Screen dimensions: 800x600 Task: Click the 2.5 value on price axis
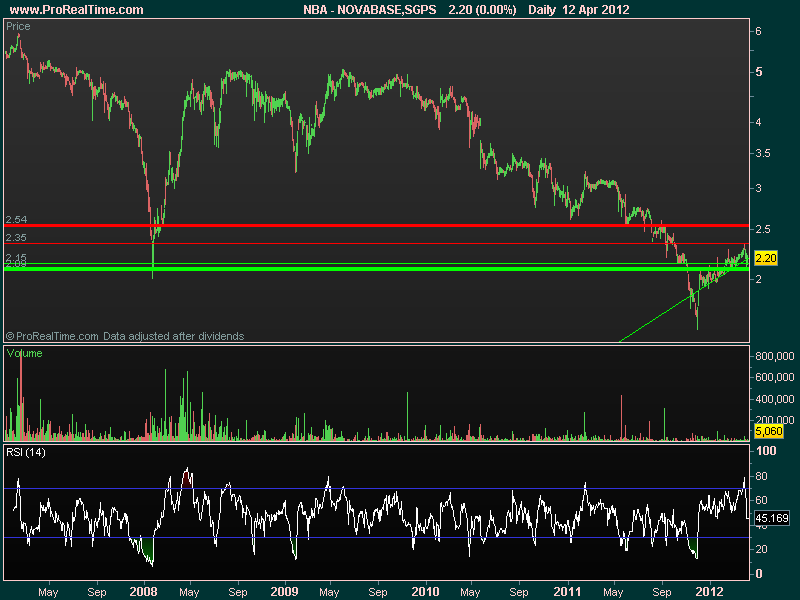click(x=763, y=229)
